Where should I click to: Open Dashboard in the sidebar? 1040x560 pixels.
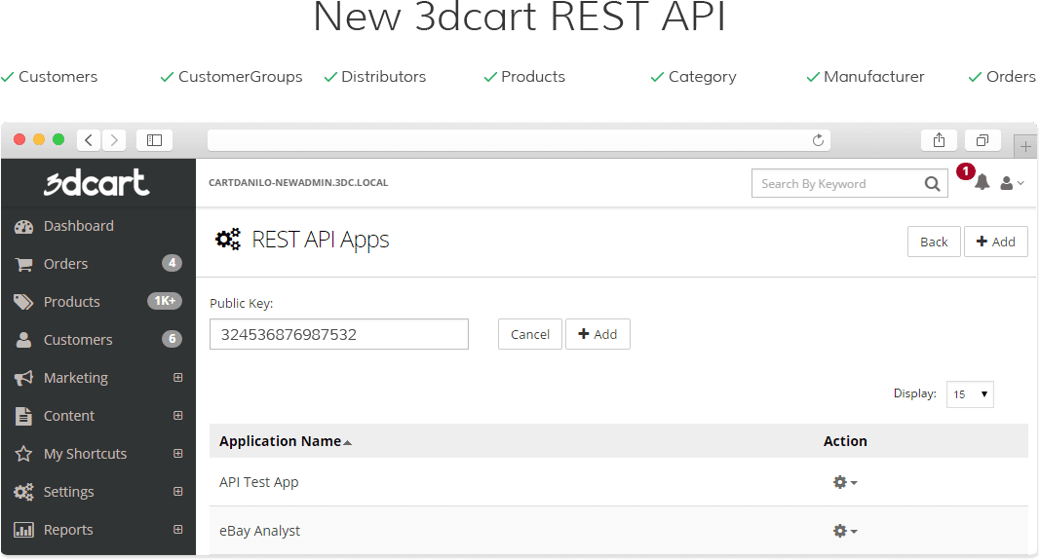click(x=78, y=226)
